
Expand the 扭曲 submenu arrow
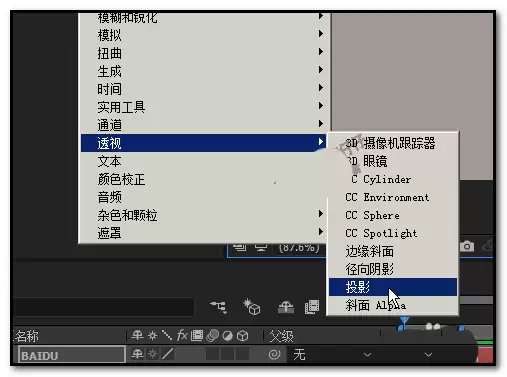(x=321, y=52)
